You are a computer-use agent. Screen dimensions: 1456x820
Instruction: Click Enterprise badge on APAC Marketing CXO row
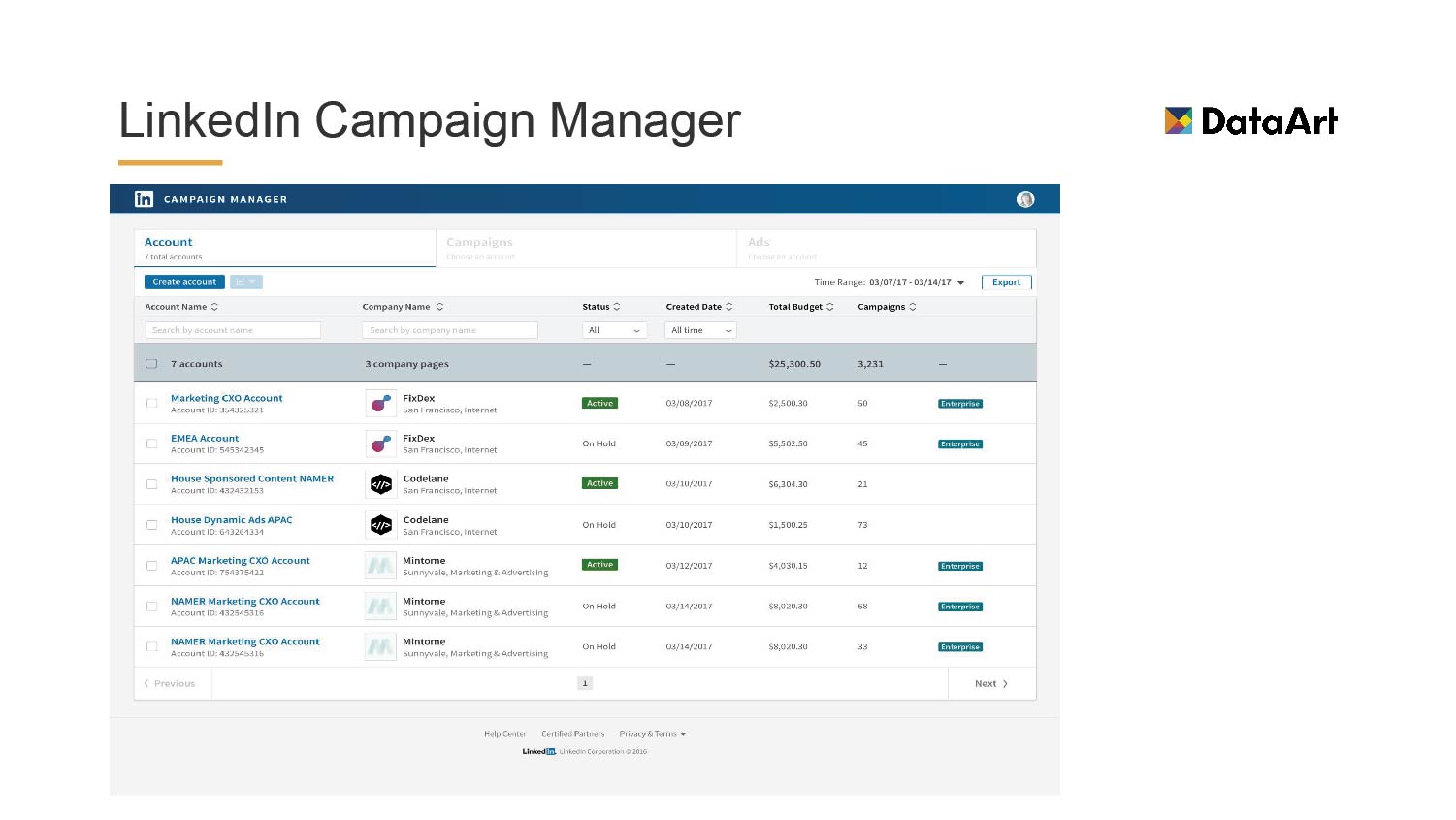tap(960, 567)
